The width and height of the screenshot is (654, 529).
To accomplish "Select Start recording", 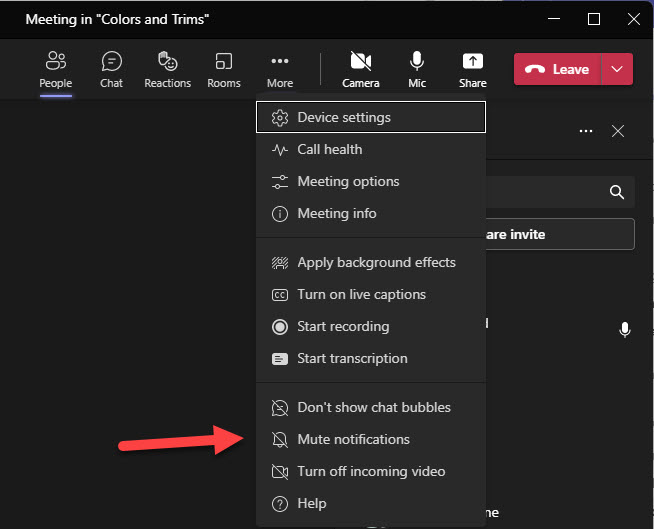I will click(343, 326).
